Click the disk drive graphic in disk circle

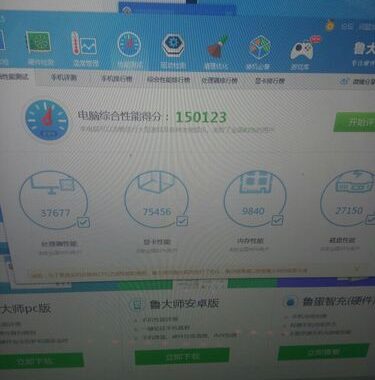(353, 182)
